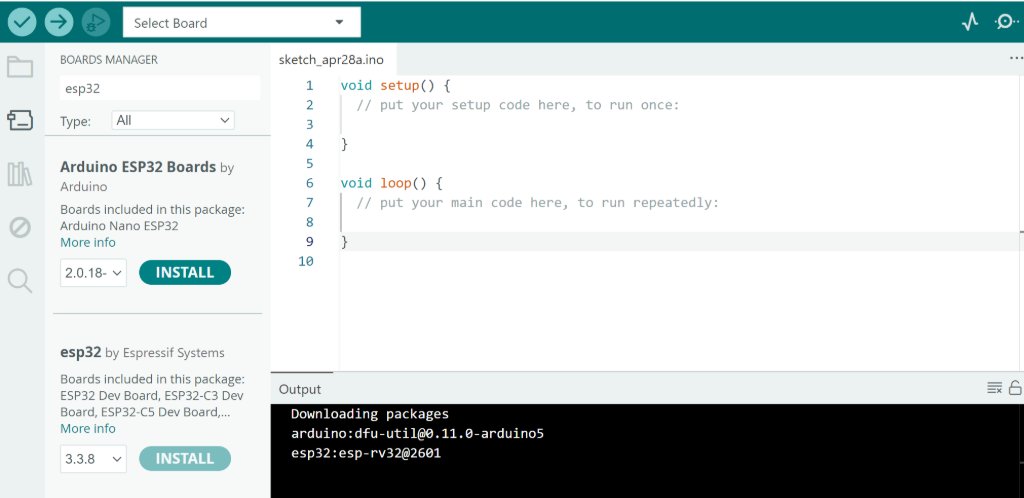Switch to the sketch_apr28a.ino tab

(x=331, y=60)
